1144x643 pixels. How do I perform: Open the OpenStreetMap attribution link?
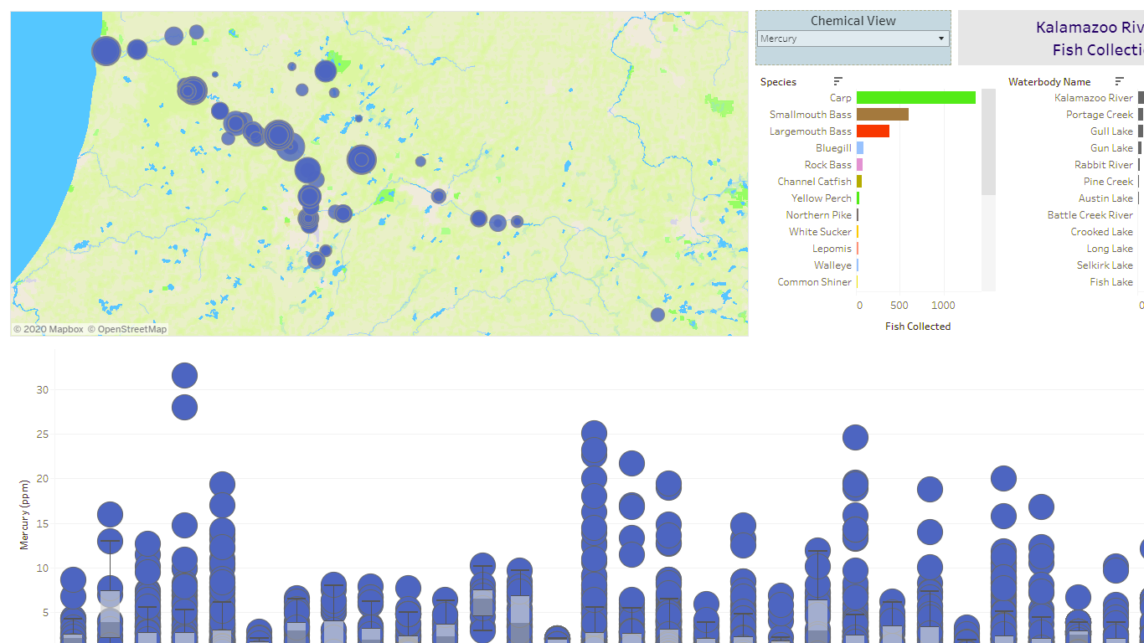(128, 328)
